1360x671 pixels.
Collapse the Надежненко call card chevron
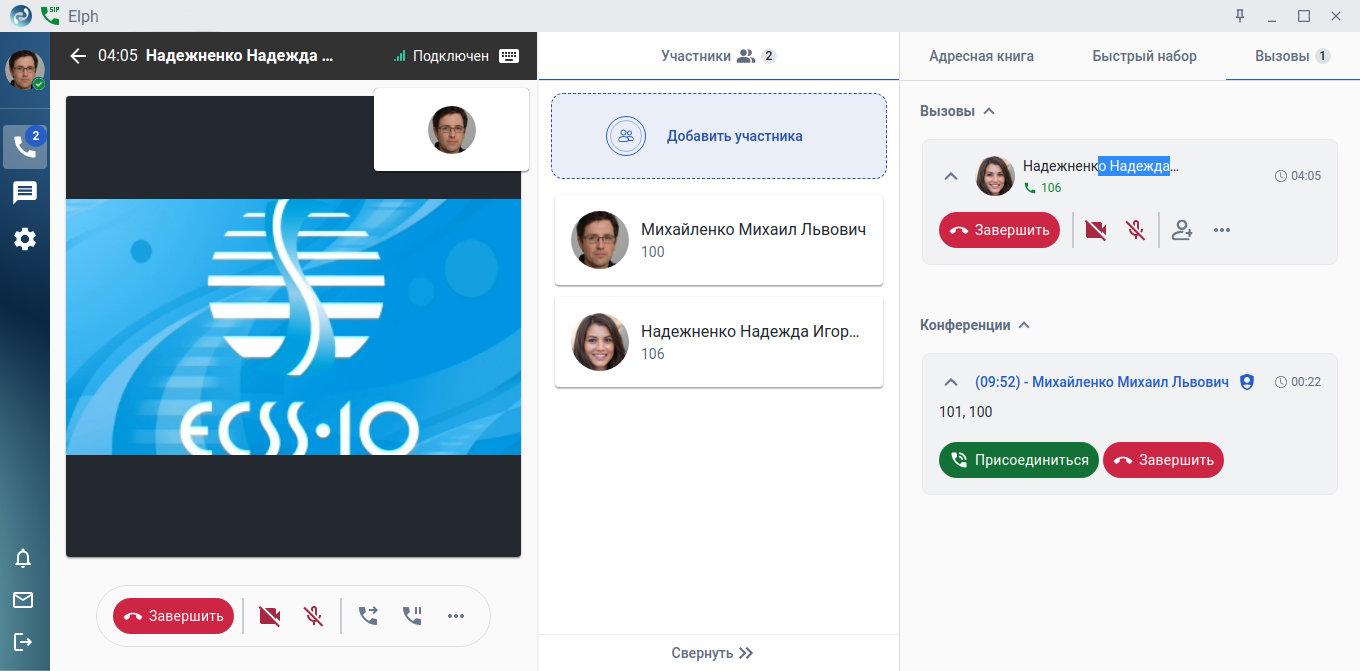coord(951,176)
